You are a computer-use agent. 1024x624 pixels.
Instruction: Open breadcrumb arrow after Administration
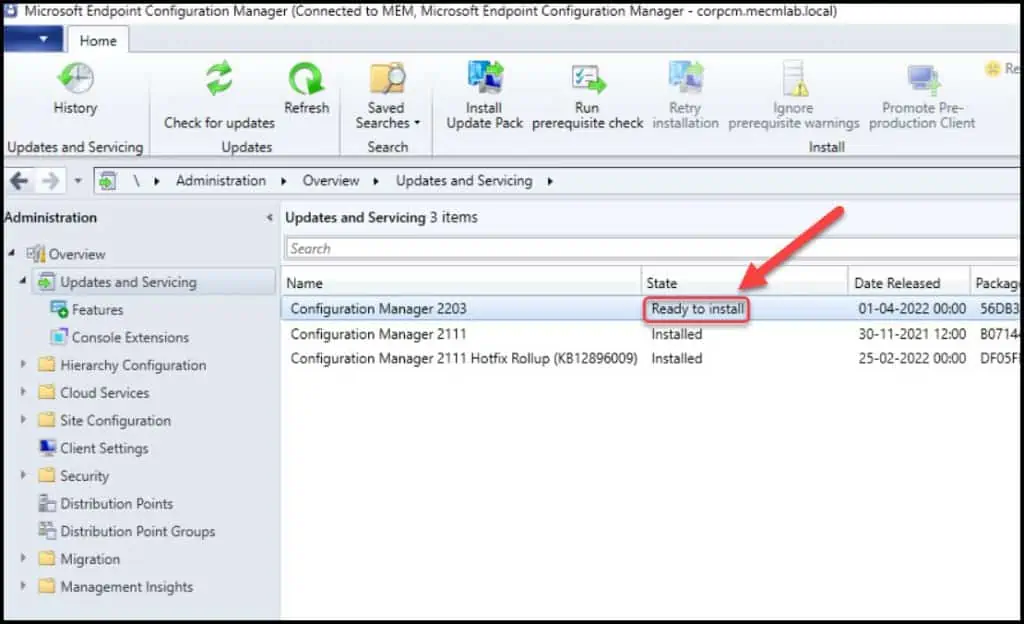click(x=283, y=181)
